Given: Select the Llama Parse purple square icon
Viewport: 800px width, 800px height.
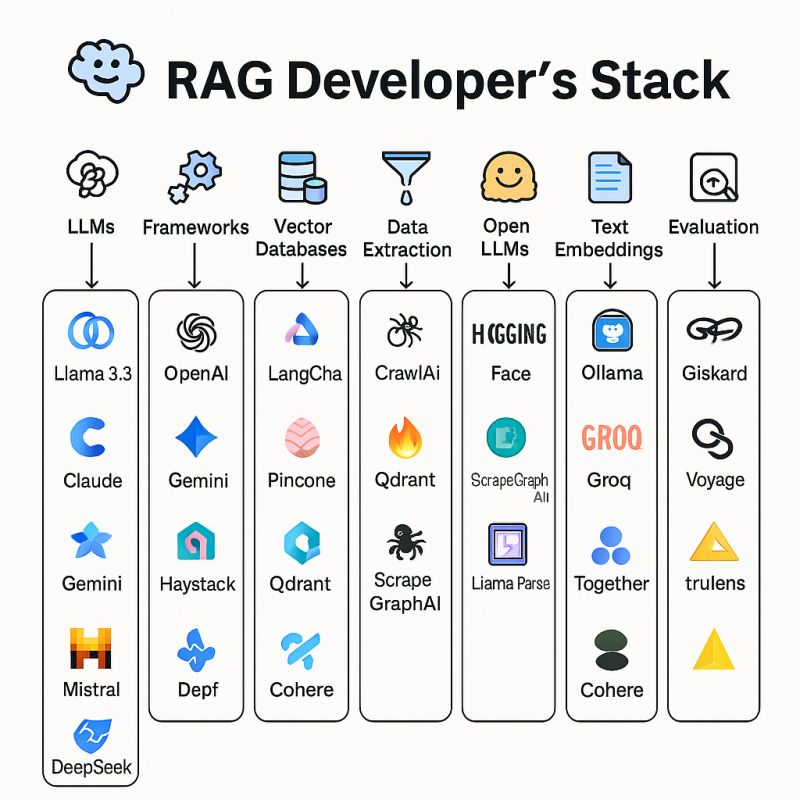Looking at the screenshot, I should click(508, 544).
